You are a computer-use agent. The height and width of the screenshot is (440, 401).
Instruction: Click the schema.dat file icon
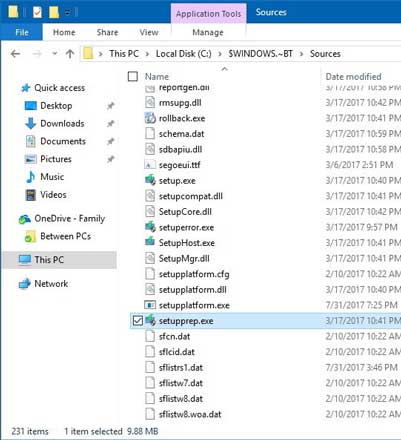(150, 133)
